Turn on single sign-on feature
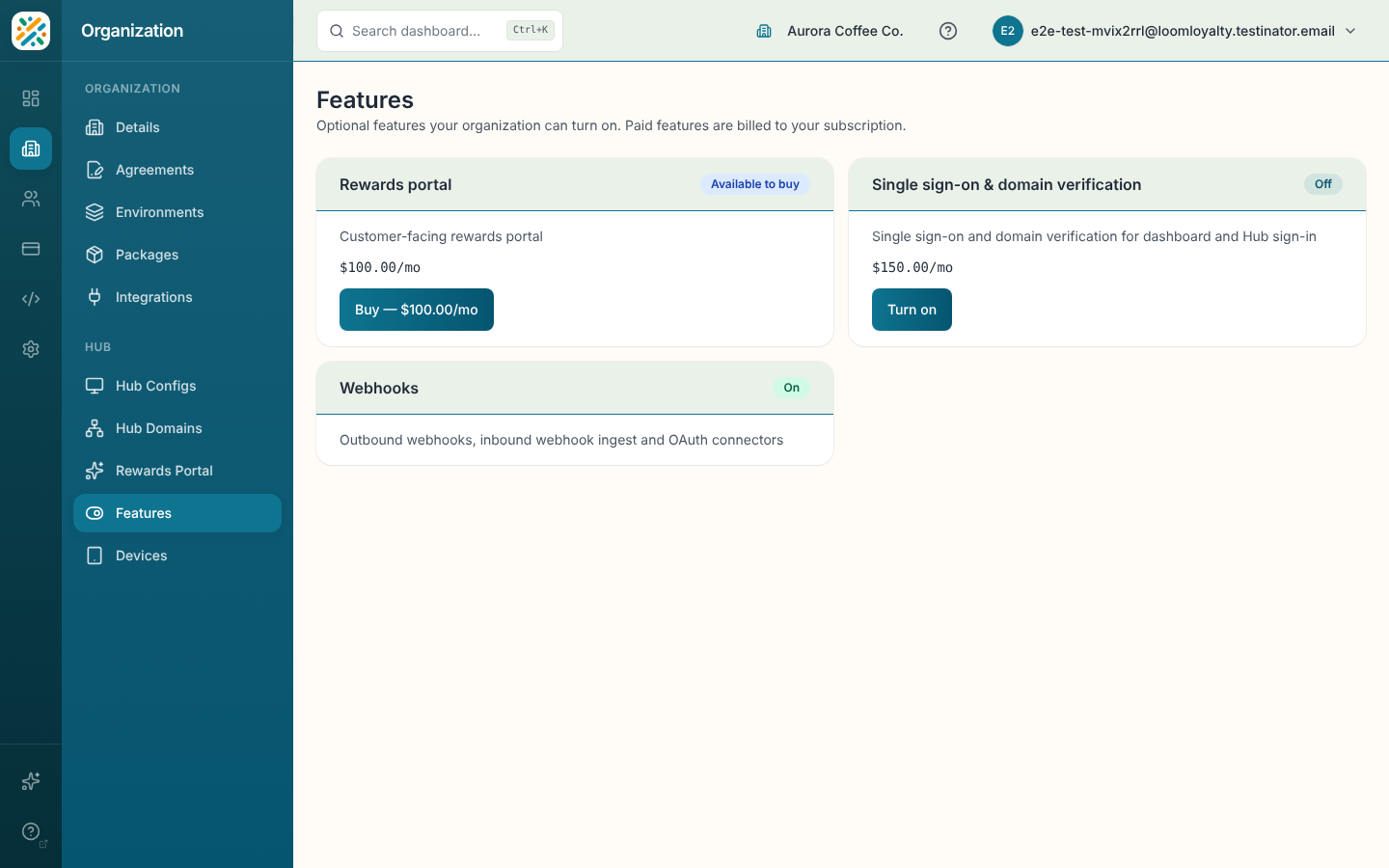This screenshot has height=868, width=1389. click(x=912, y=310)
